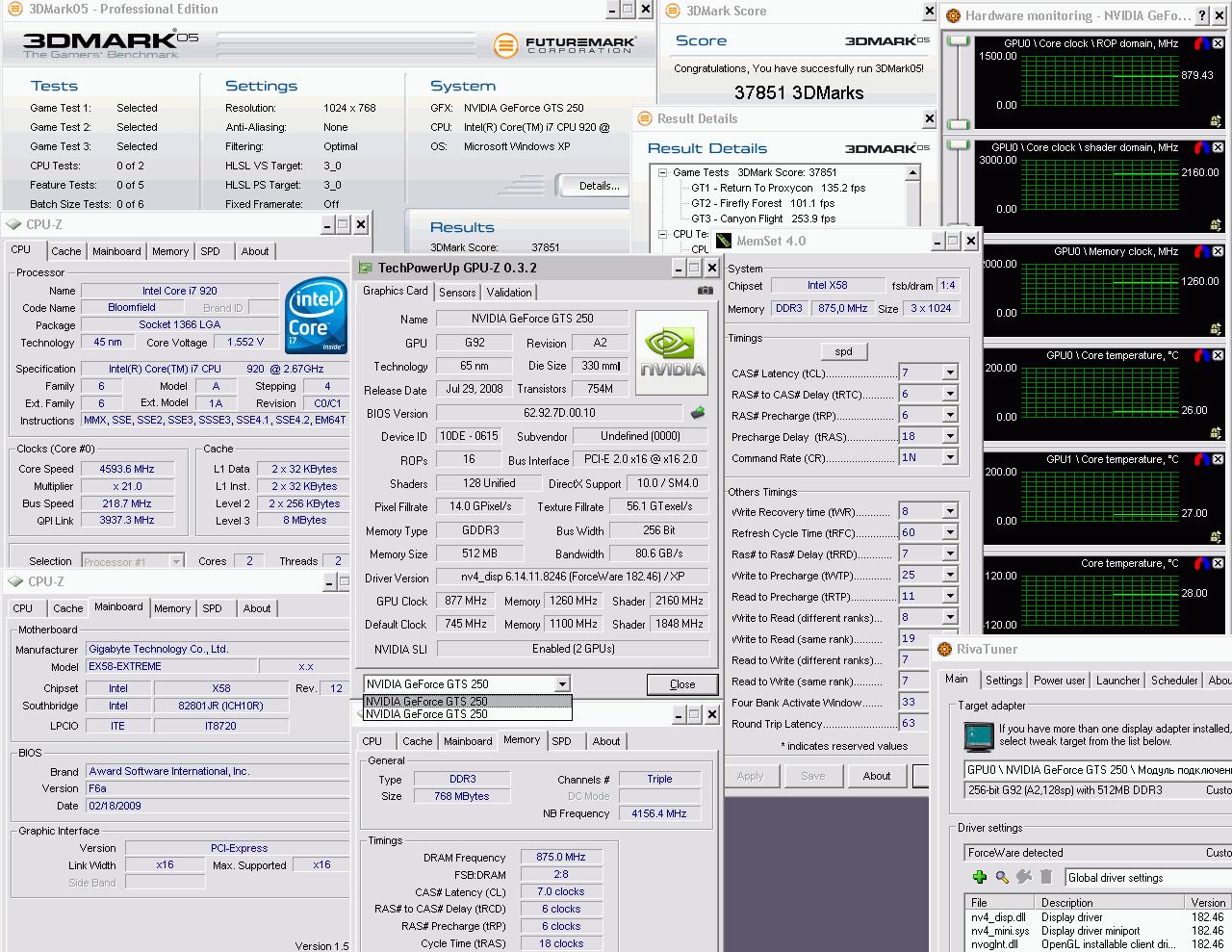Click RivaTuner magnifier search icon
The height and width of the screenshot is (952, 1232).
point(1002,877)
